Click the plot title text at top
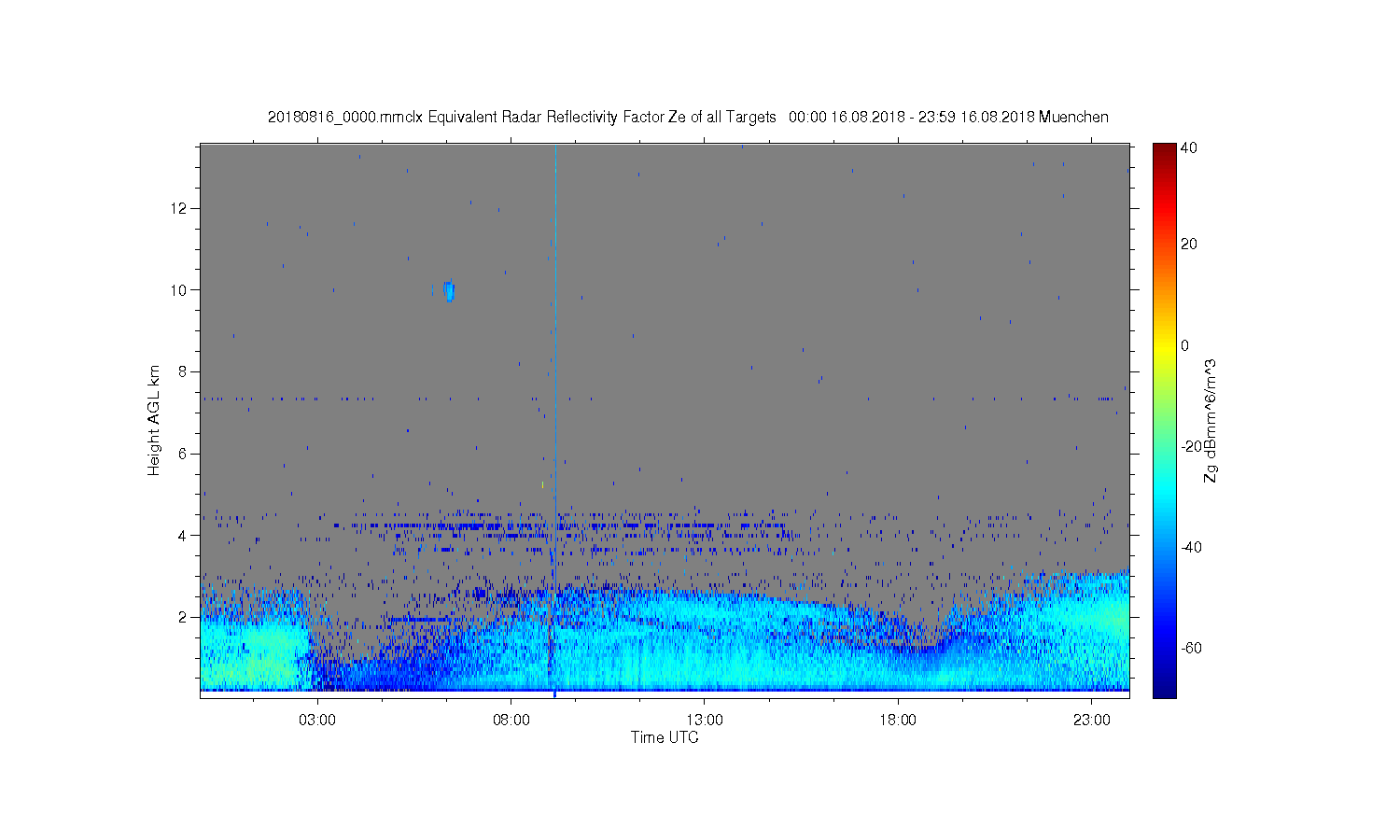Image resolution: width=1400 pixels, height=840 pixels. 688,117
